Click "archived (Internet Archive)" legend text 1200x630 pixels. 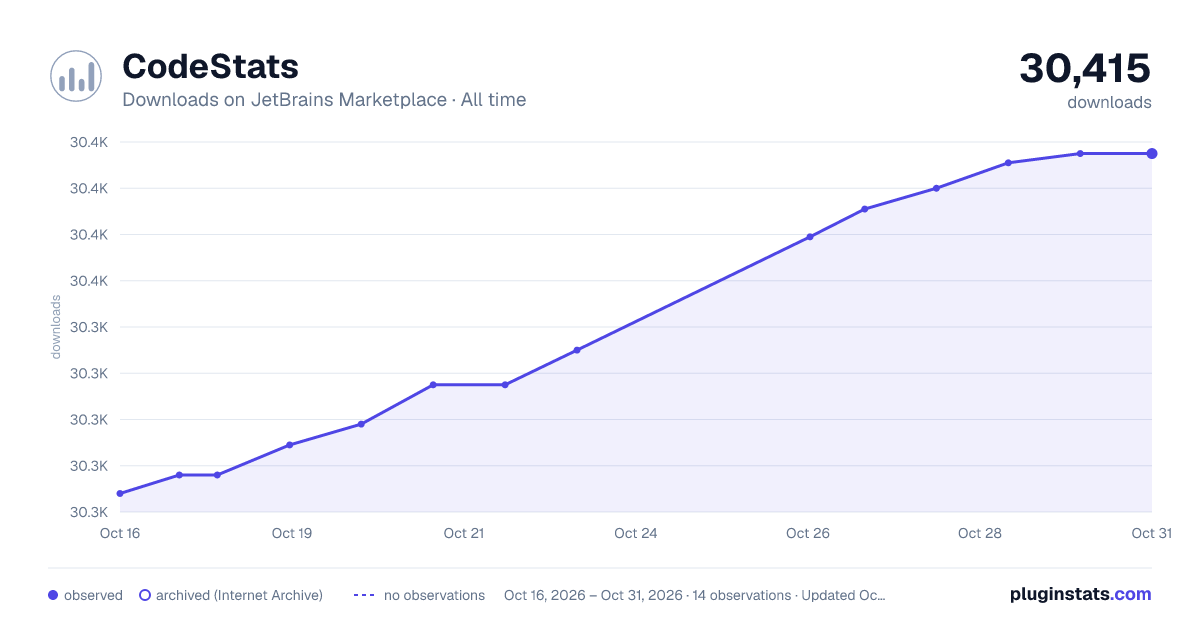tap(239, 595)
